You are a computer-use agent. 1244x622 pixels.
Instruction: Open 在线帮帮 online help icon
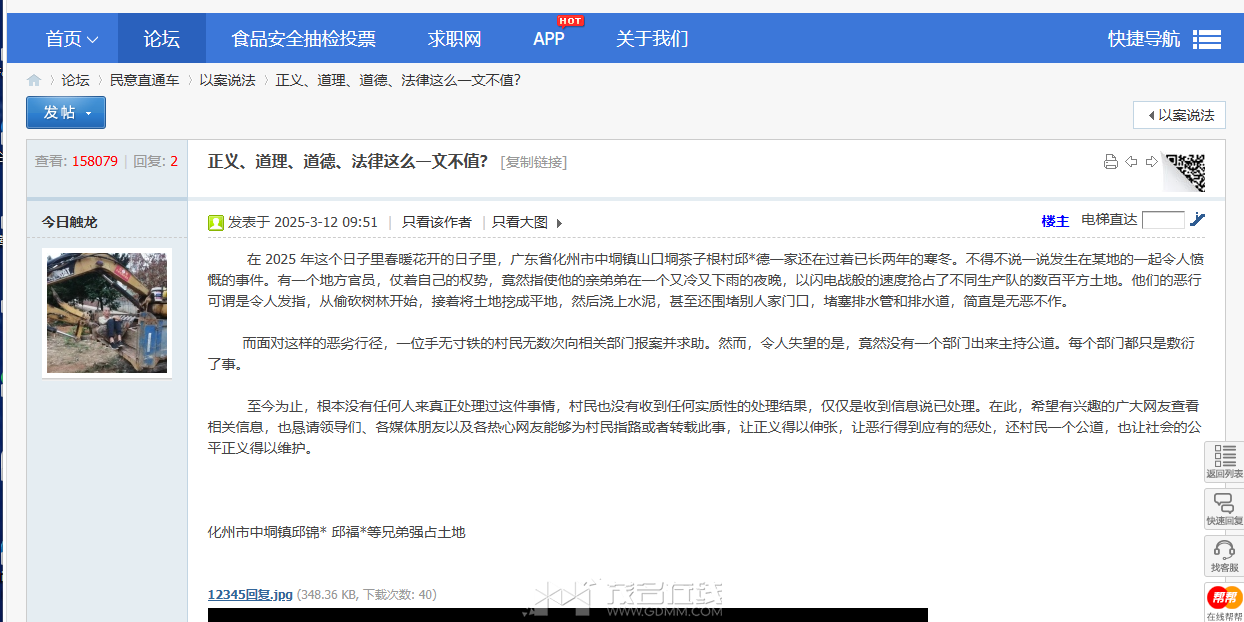1224,602
